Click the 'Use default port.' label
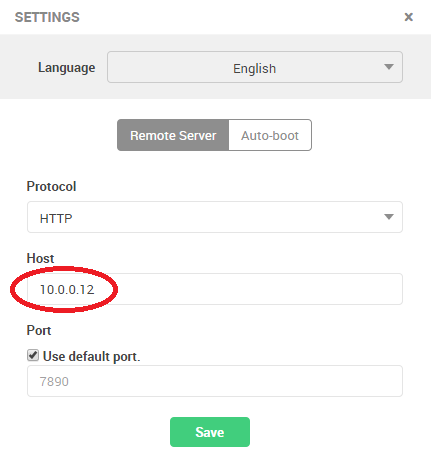Screen dimensions: 431x466 [92, 356]
